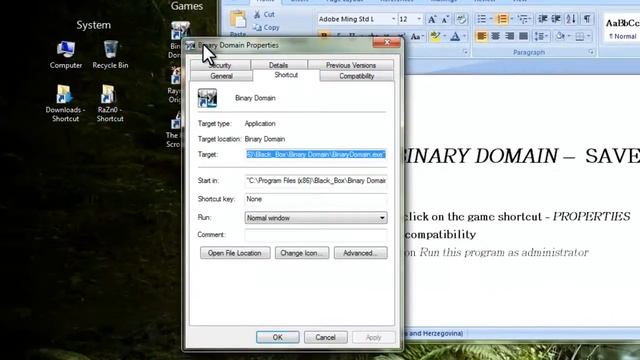Viewport: 640px width, 360px height.
Task: Select the Shortcut tab
Action: [x=286, y=75]
